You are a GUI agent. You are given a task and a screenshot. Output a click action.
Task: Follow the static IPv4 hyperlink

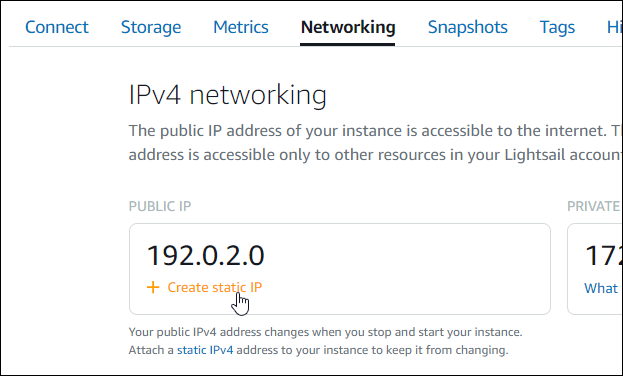tap(205, 350)
